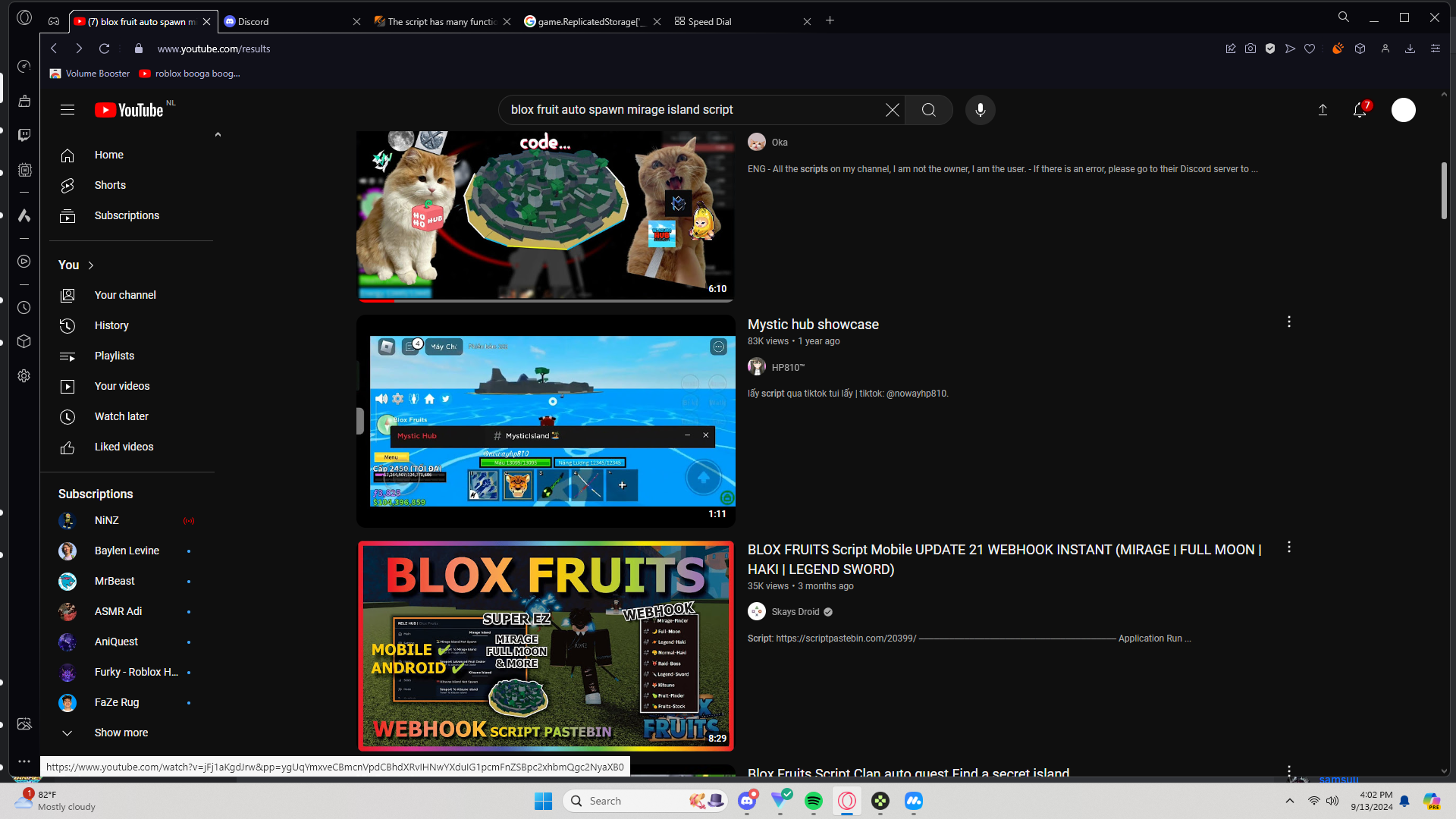The image size is (1456, 819).
Task: Open the Skays Droid channel link
Action: point(795,612)
